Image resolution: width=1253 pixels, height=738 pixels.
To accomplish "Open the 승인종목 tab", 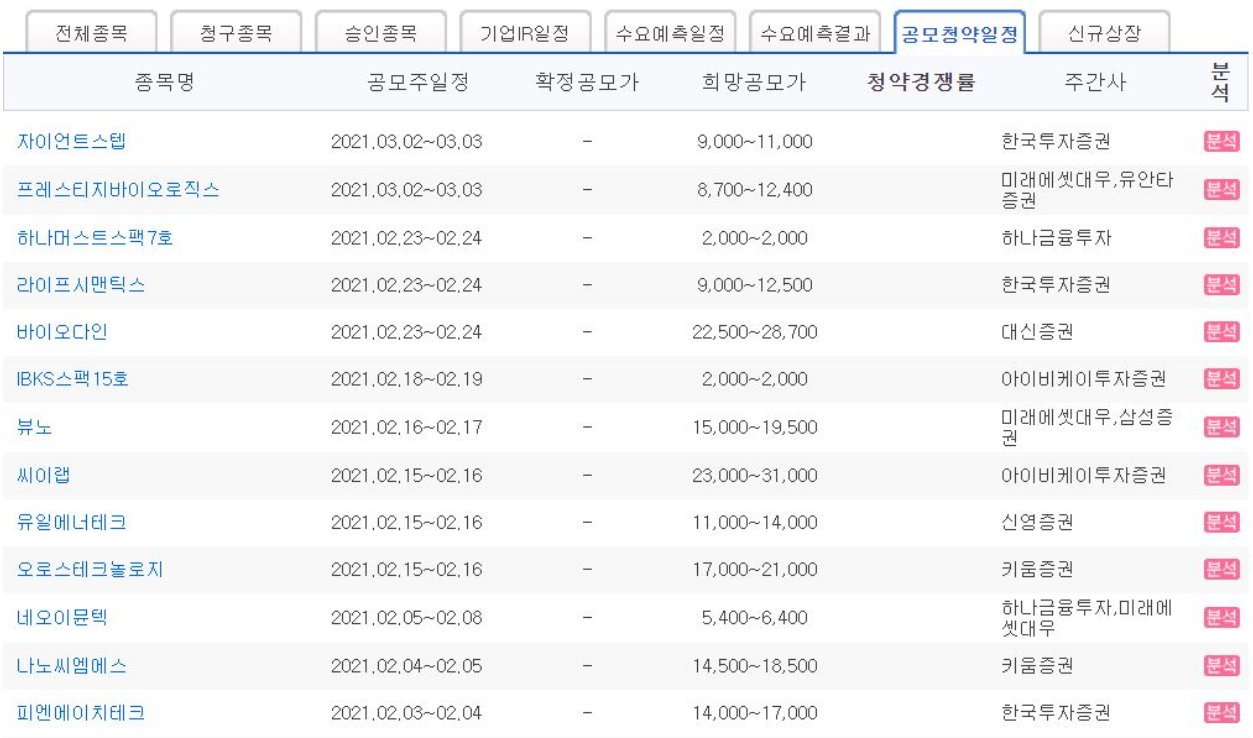I will (381, 34).
